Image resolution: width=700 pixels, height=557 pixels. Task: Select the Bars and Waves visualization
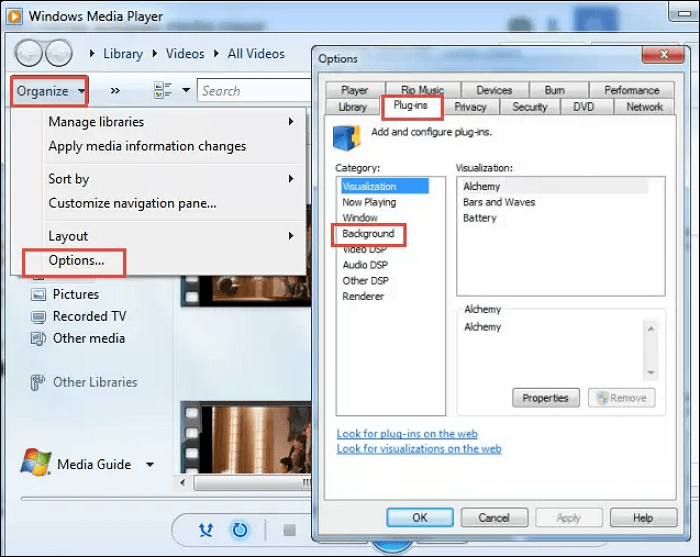[499, 202]
